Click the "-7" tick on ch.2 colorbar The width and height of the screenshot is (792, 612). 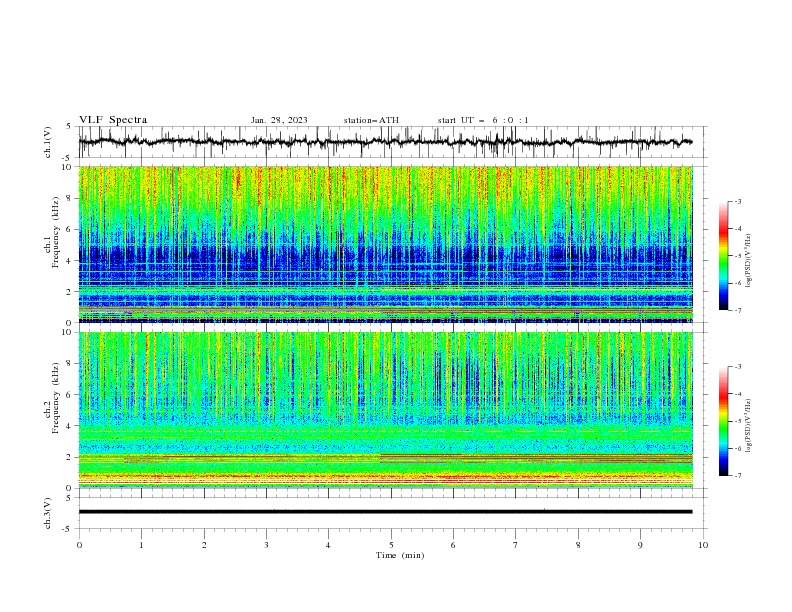(x=737, y=476)
